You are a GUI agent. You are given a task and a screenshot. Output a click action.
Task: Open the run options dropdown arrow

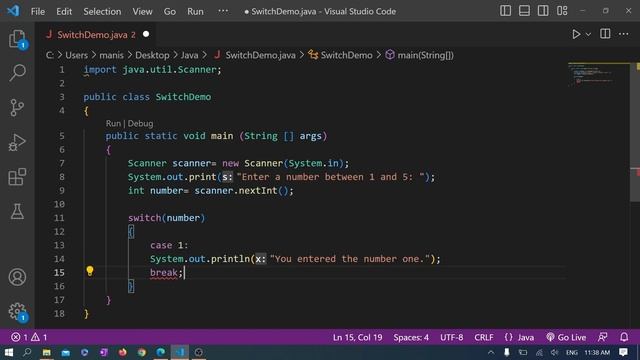(588, 35)
